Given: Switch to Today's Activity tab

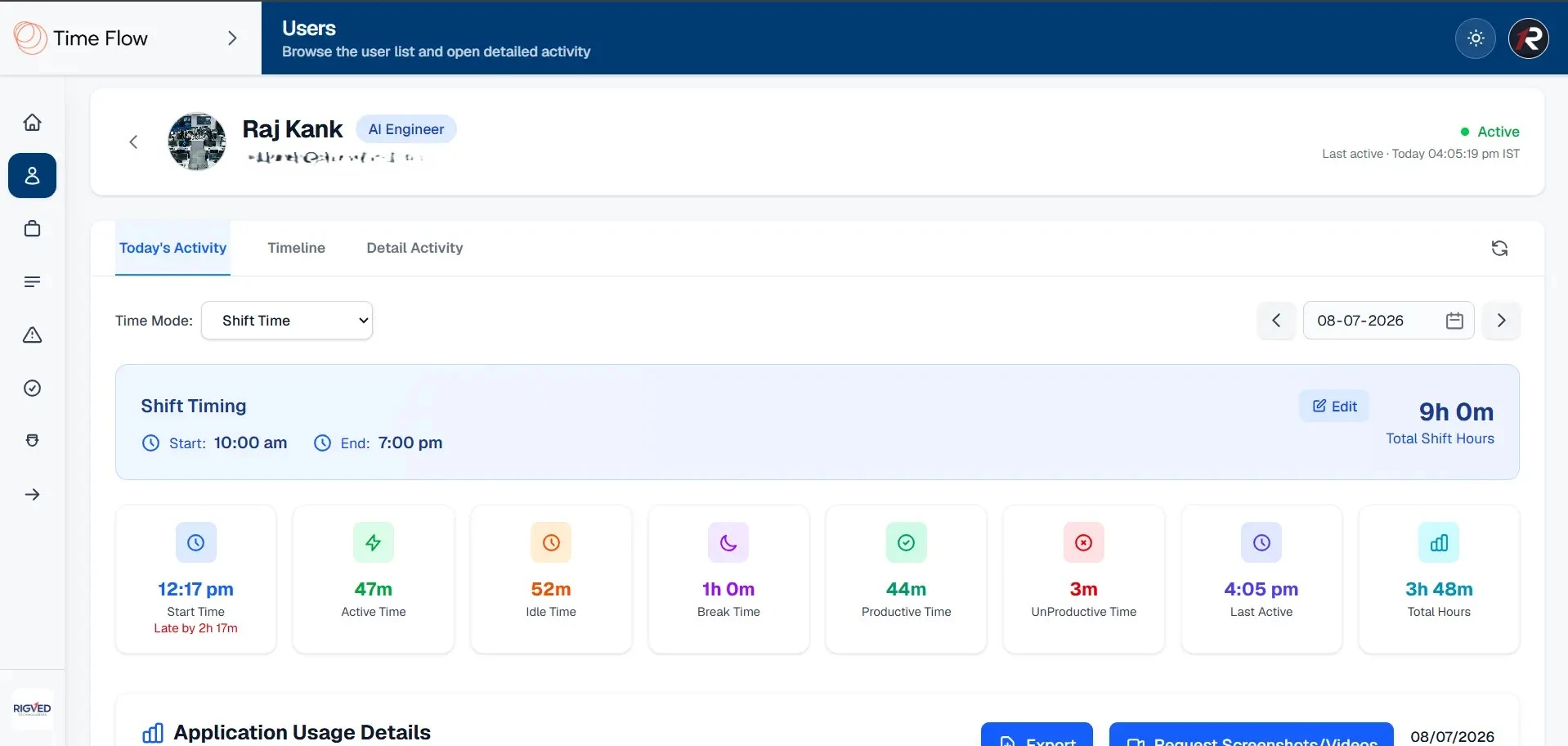Looking at the screenshot, I should [172, 248].
